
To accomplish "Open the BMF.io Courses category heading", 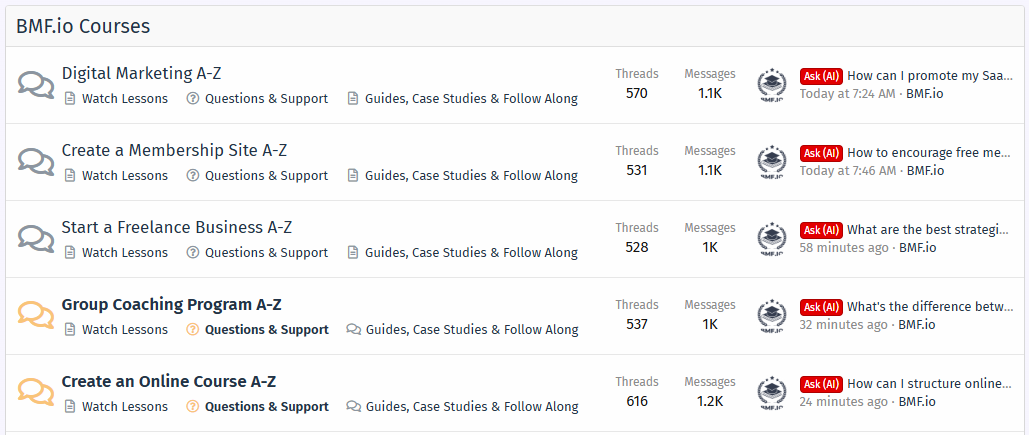I will (x=83, y=26).
